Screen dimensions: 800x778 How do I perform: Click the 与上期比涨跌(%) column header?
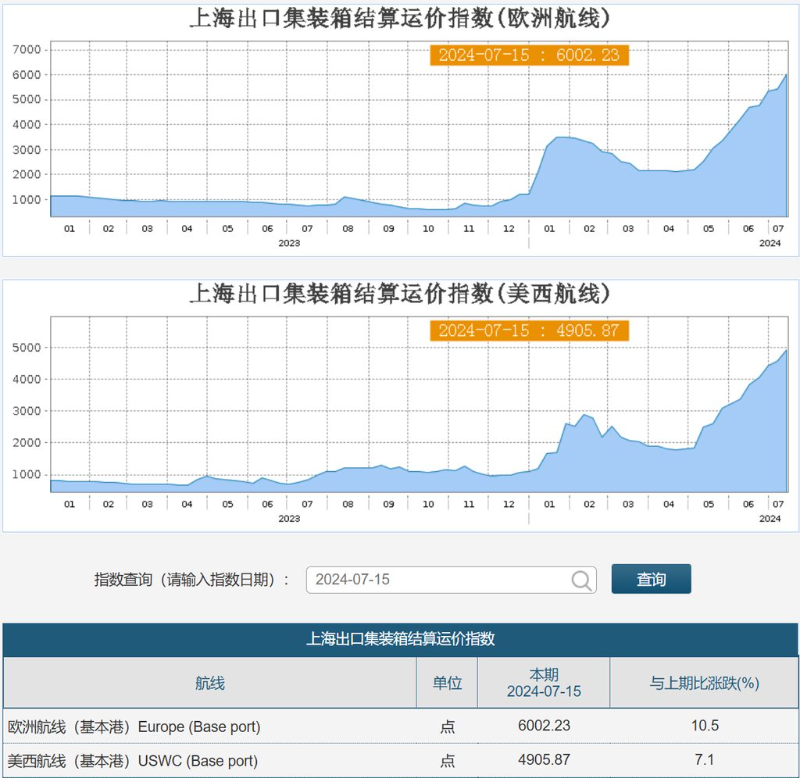704,683
